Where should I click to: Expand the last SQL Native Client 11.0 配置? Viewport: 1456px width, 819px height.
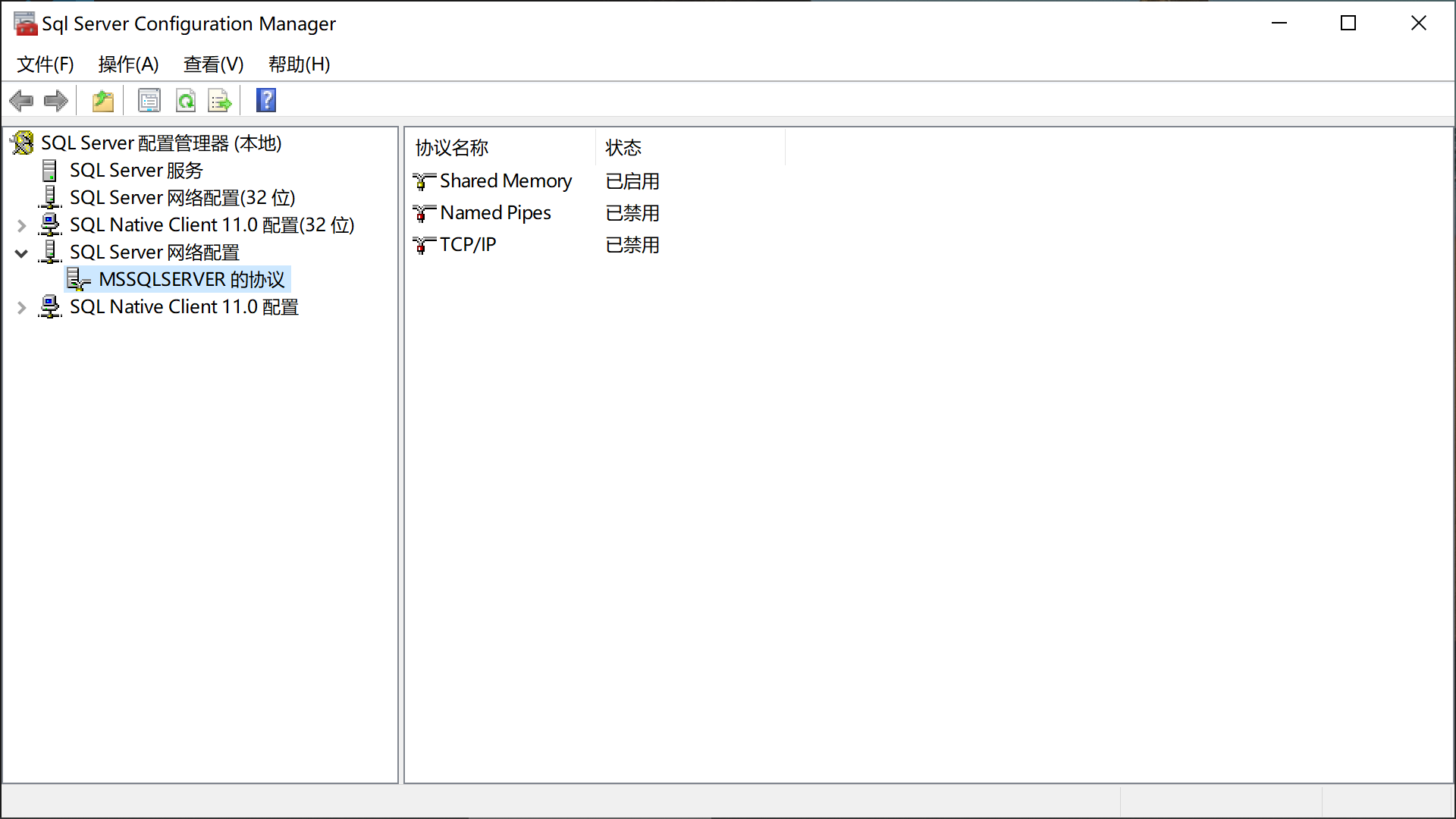tap(21, 308)
